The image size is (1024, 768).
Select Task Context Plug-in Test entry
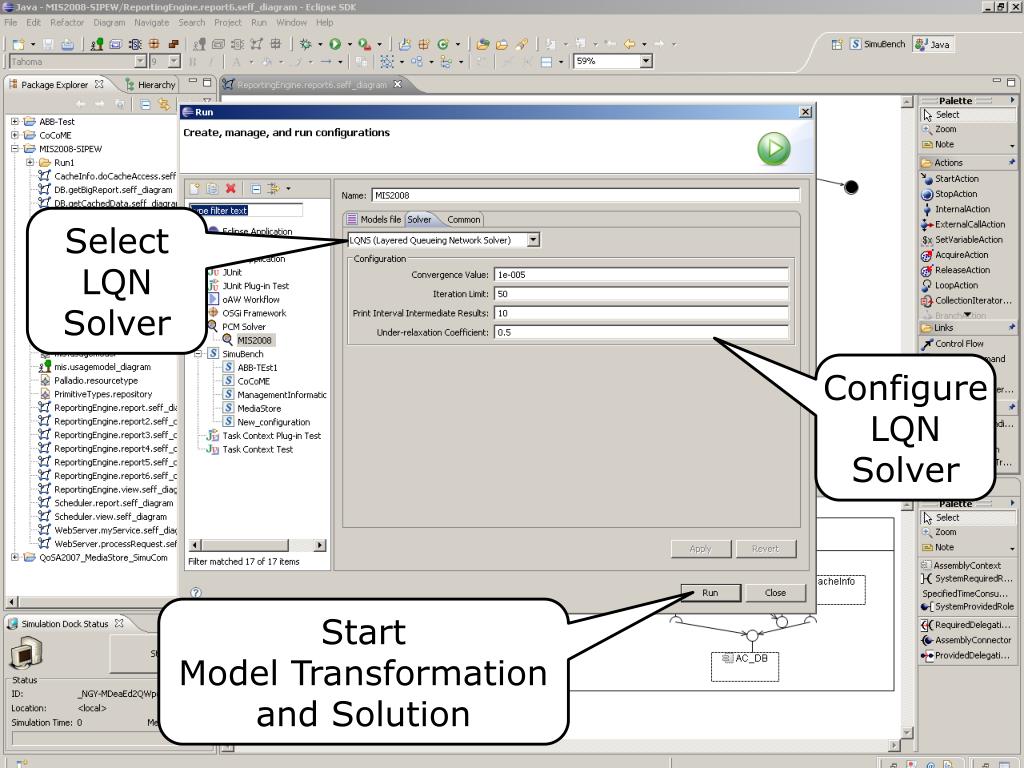pos(272,436)
